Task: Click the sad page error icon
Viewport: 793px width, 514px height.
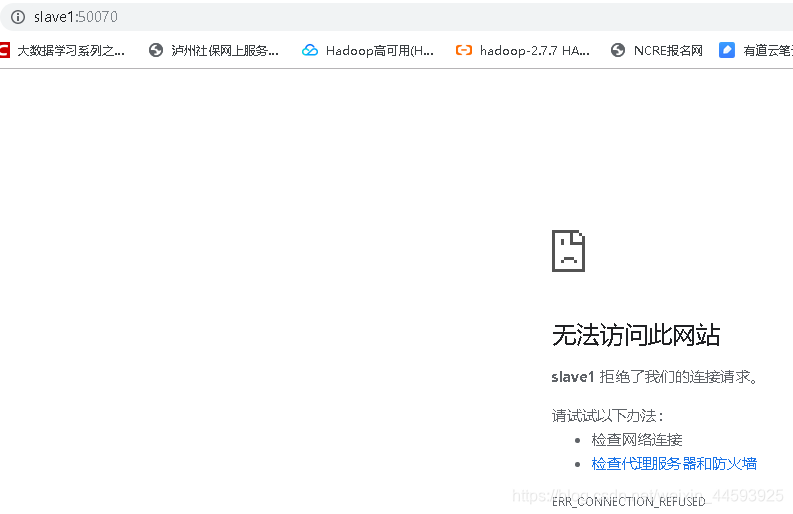Action: (568, 251)
